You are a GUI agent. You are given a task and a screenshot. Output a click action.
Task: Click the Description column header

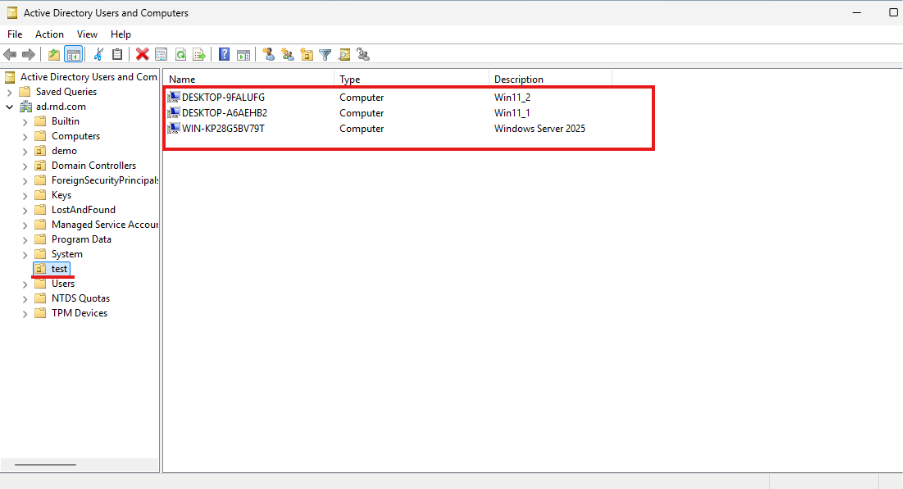(x=550, y=79)
